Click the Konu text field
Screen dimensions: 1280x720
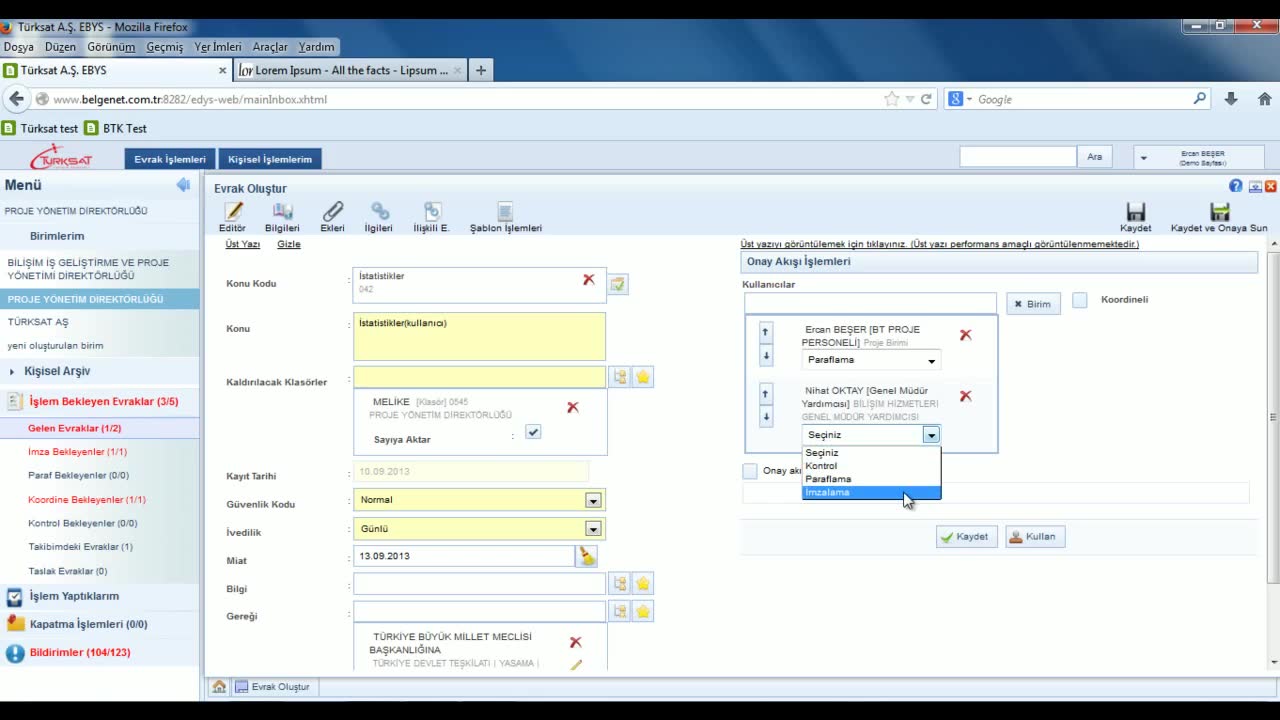(x=479, y=336)
